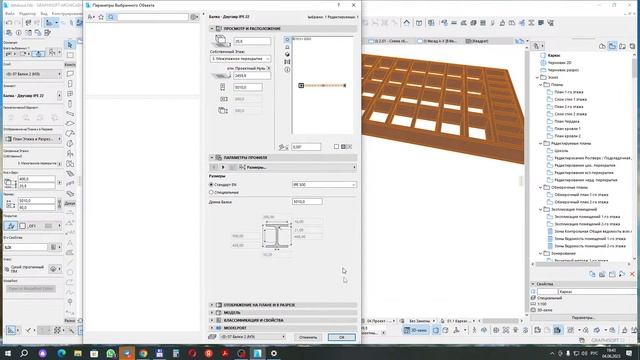This screenshot has width=640, height=360.
Task: Click the OK button
Action: (342, 337)
